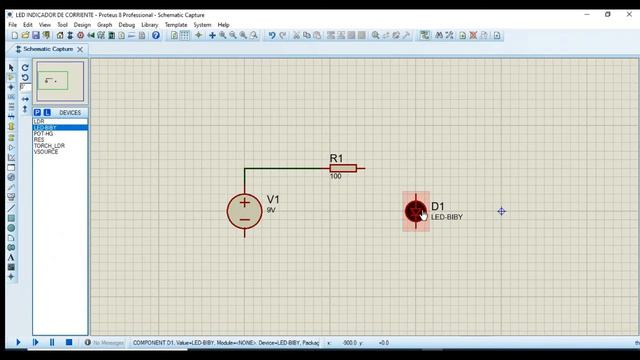This screenshot has width=640, height=360.
Task: Open the Debug menu
Action: click(127, 25)
